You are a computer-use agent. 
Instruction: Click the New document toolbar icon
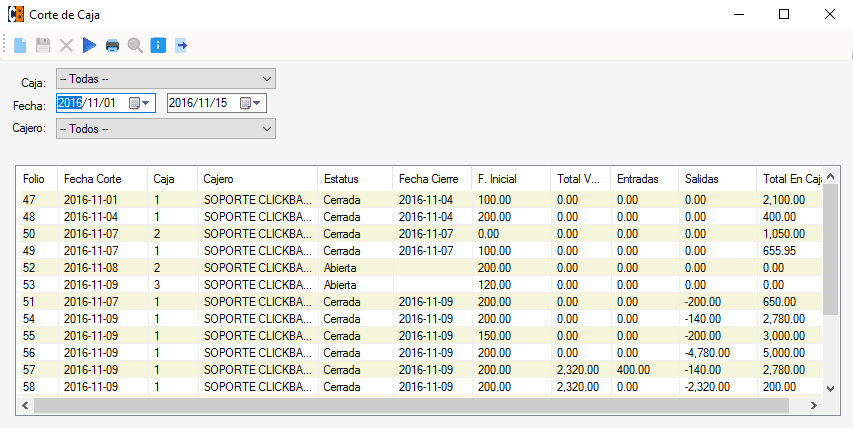[20, 45]
